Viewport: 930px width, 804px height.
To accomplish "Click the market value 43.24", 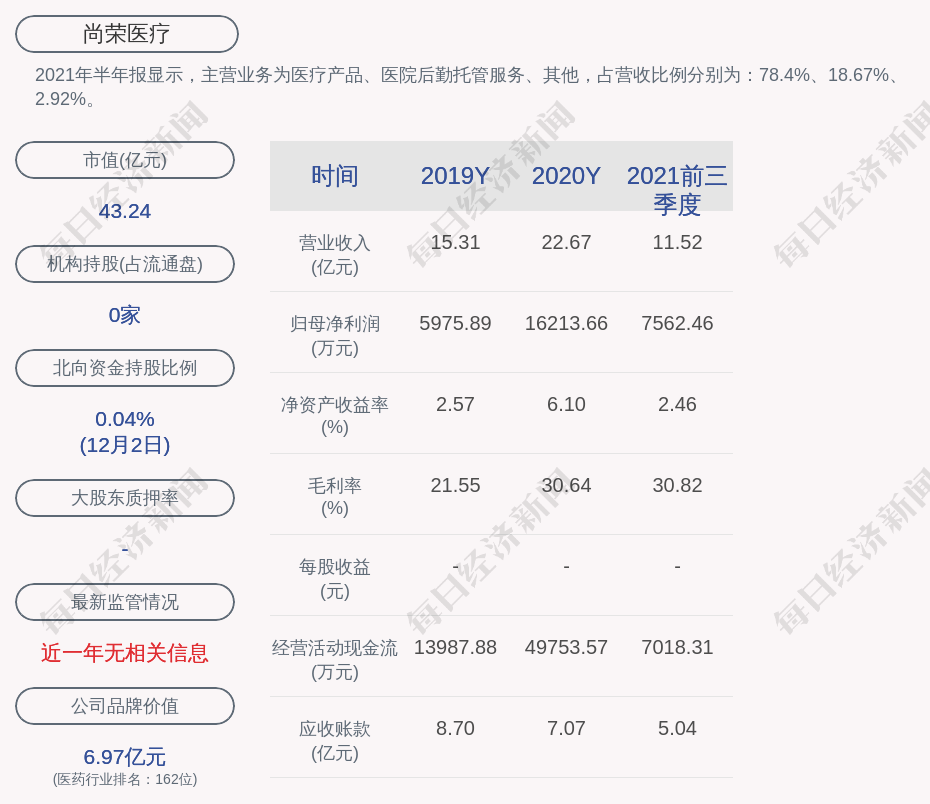I will (125, 211).
